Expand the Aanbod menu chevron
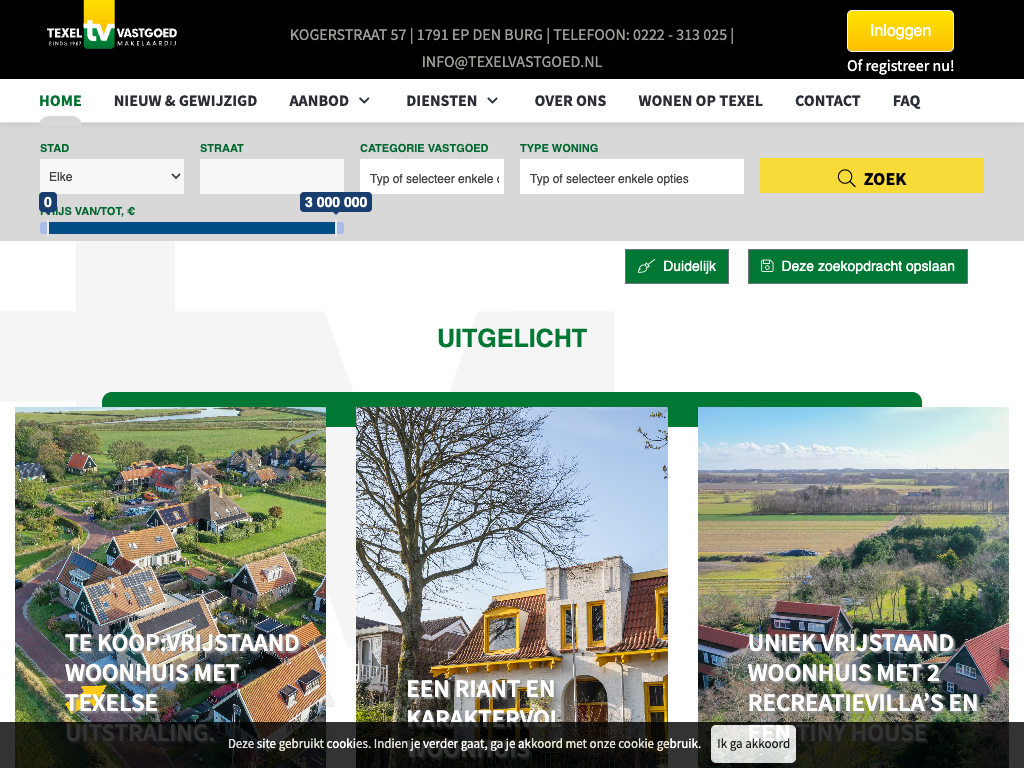 coord(364,101)
